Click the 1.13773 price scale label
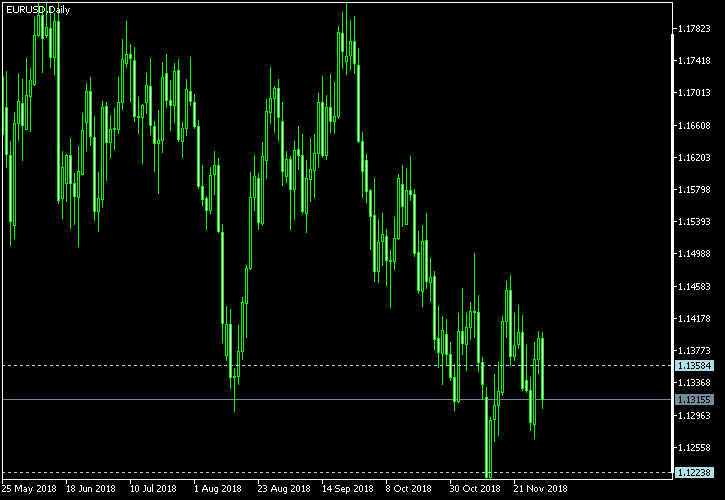The width and height of the screenshot is (725, 500). (x=694, y=351)
